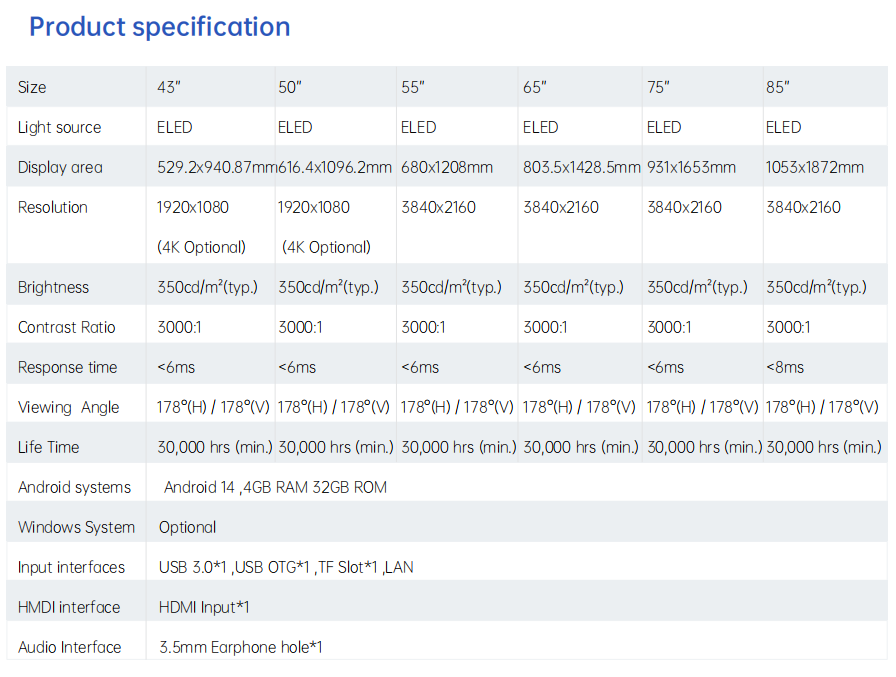
Task: Select the 43" size column header
Action: click(x=168, y=87)
